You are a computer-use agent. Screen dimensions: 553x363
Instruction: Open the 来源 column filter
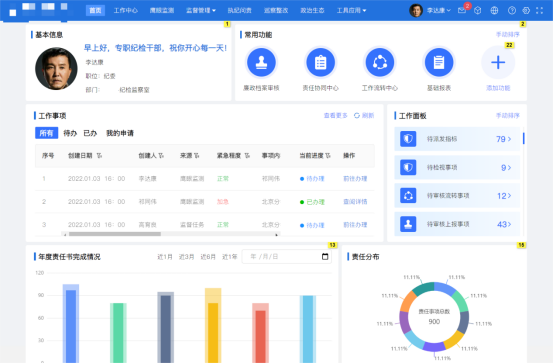pos(196,156)
